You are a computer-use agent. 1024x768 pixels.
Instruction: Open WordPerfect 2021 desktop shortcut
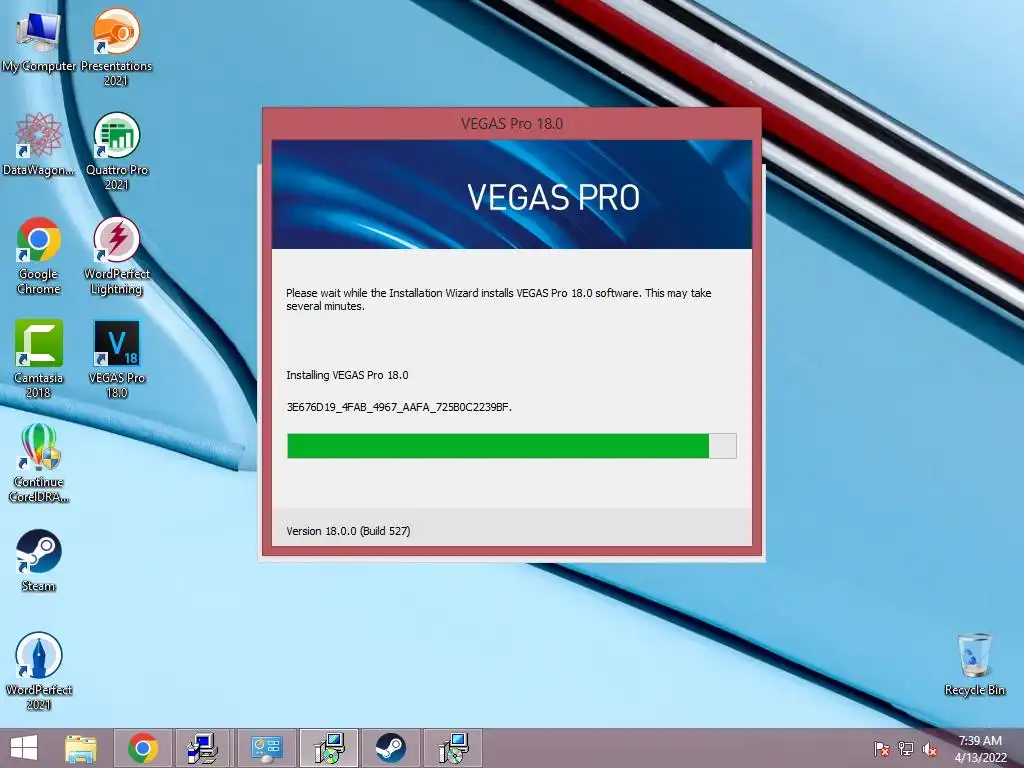(39, 671)
